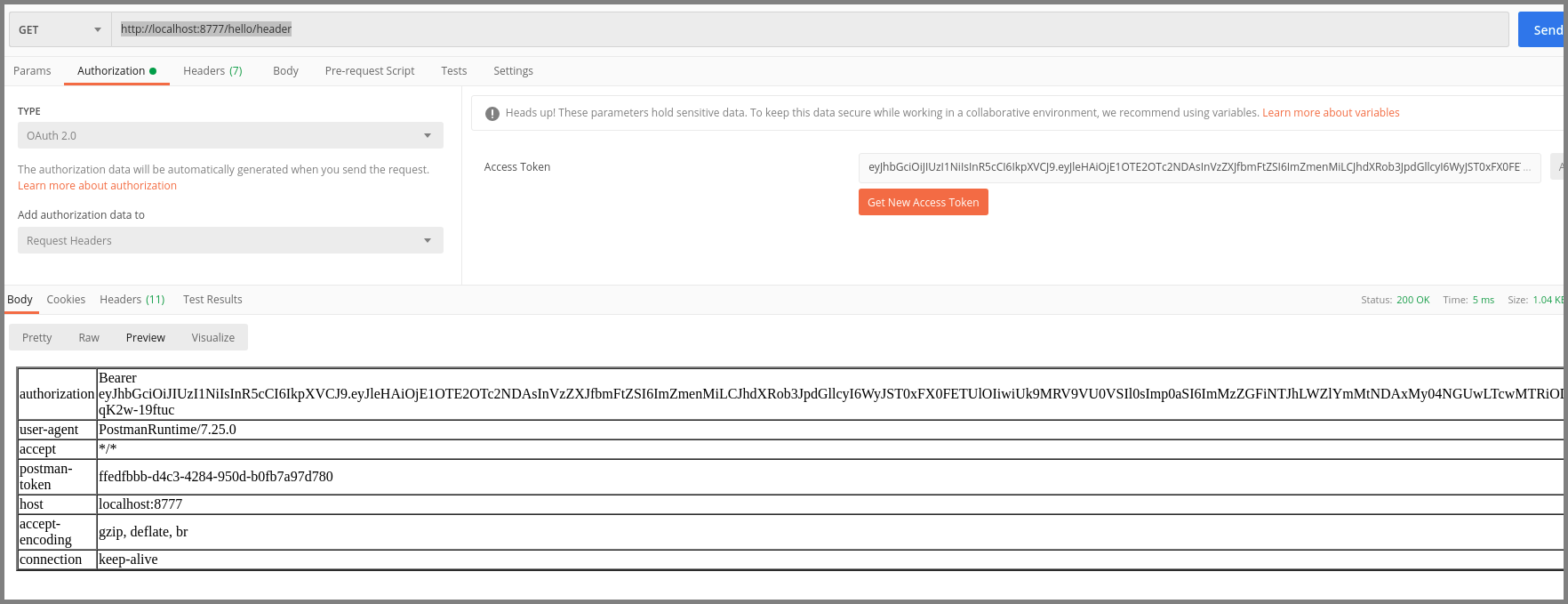Image resolution: width=1568 pixels, height=604 pixels.
Task: Click the Status 200 OK indicator
Action: click(1396, 300)
